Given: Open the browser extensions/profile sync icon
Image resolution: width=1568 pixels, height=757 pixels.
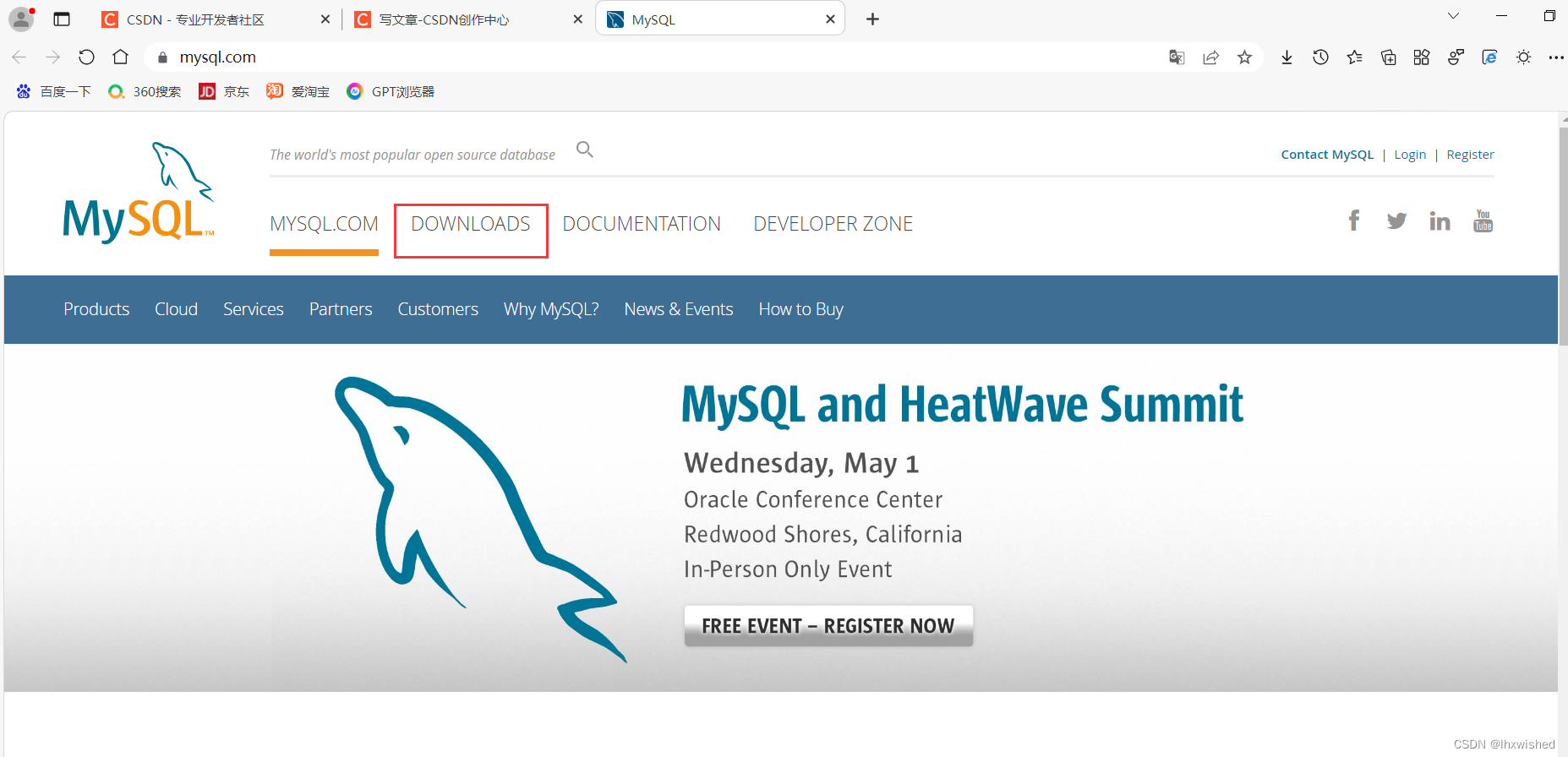Looking at the screenshot, I should coord(1456,57).
